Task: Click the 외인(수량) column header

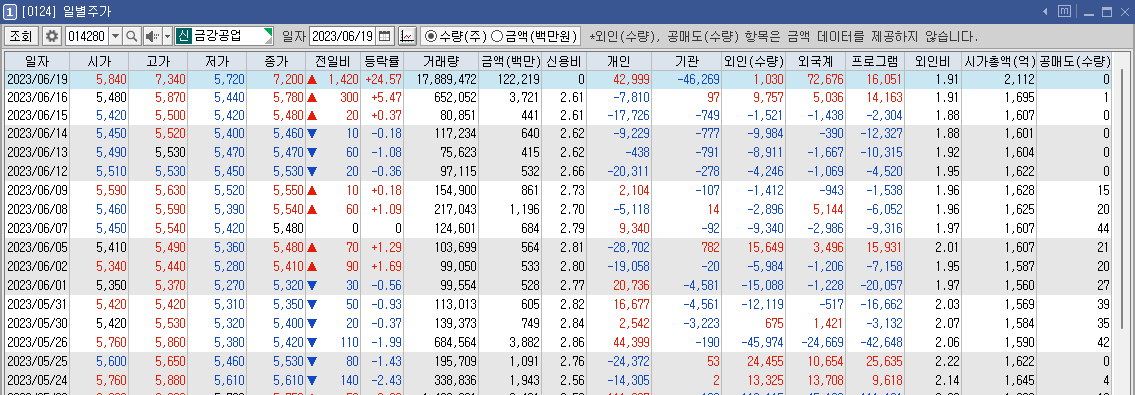Action: coord(754,61)
